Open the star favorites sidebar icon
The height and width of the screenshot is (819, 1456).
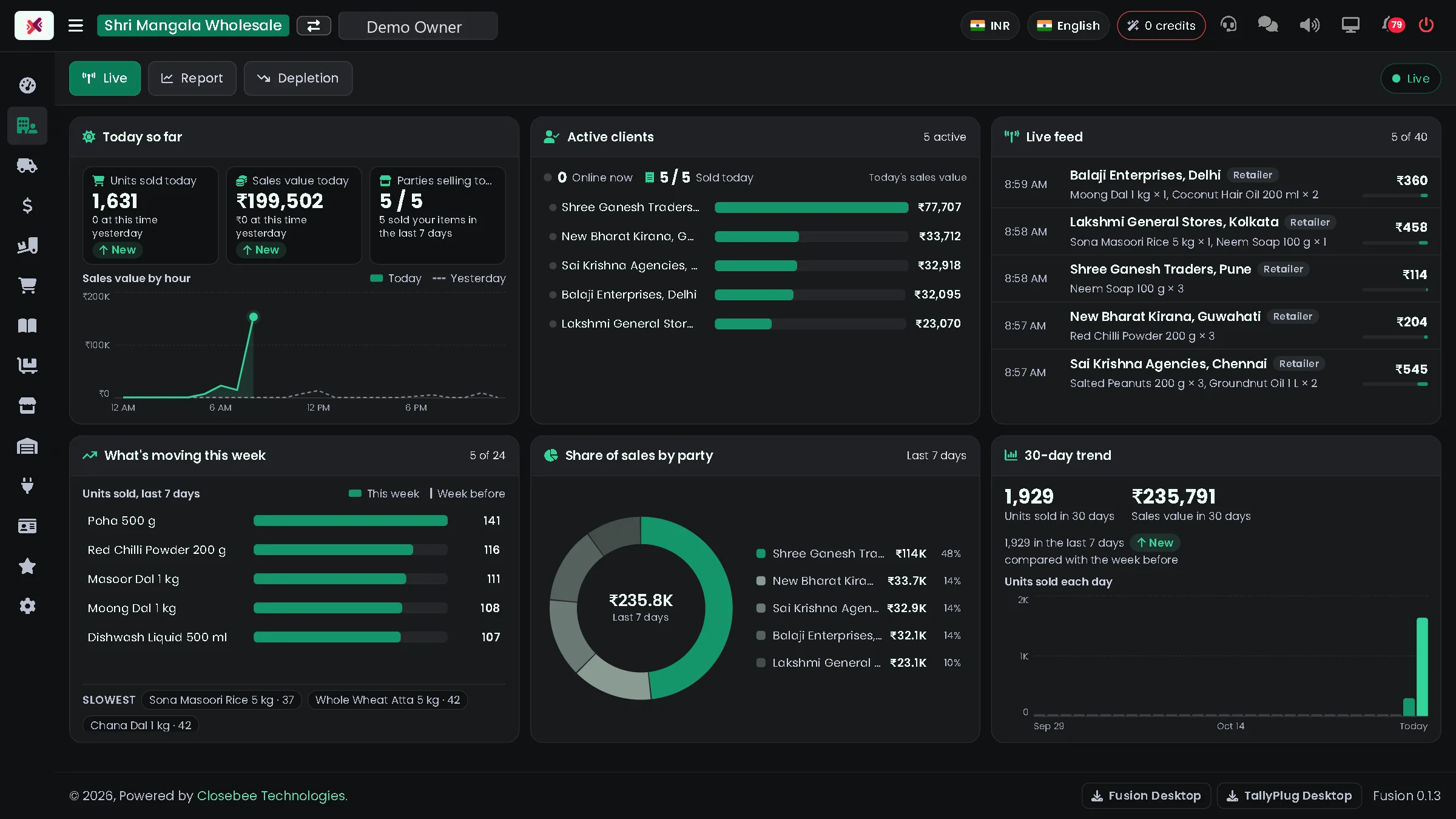pos(27,566)
